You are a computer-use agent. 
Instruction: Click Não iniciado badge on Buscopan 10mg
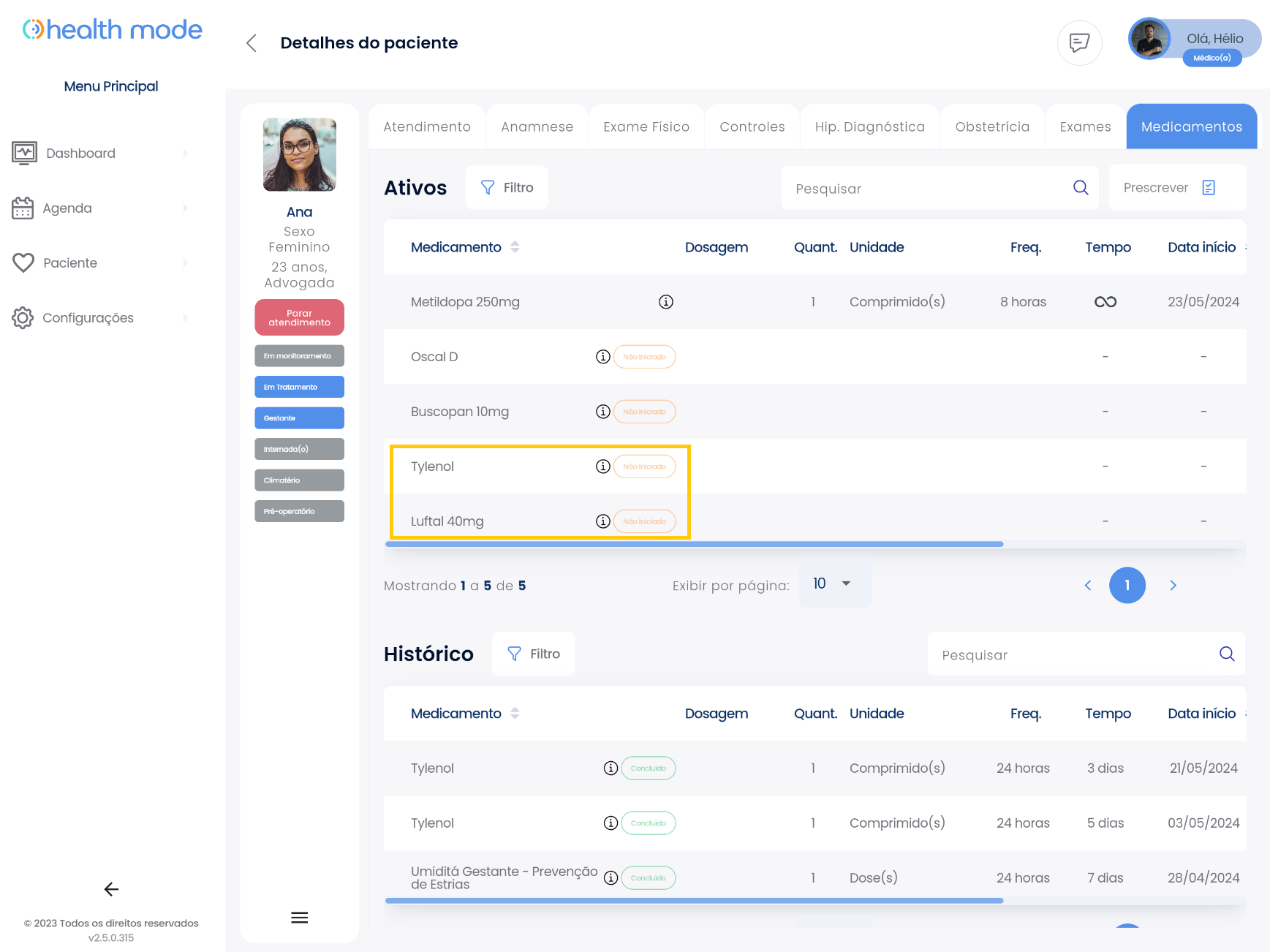[645, 412]
